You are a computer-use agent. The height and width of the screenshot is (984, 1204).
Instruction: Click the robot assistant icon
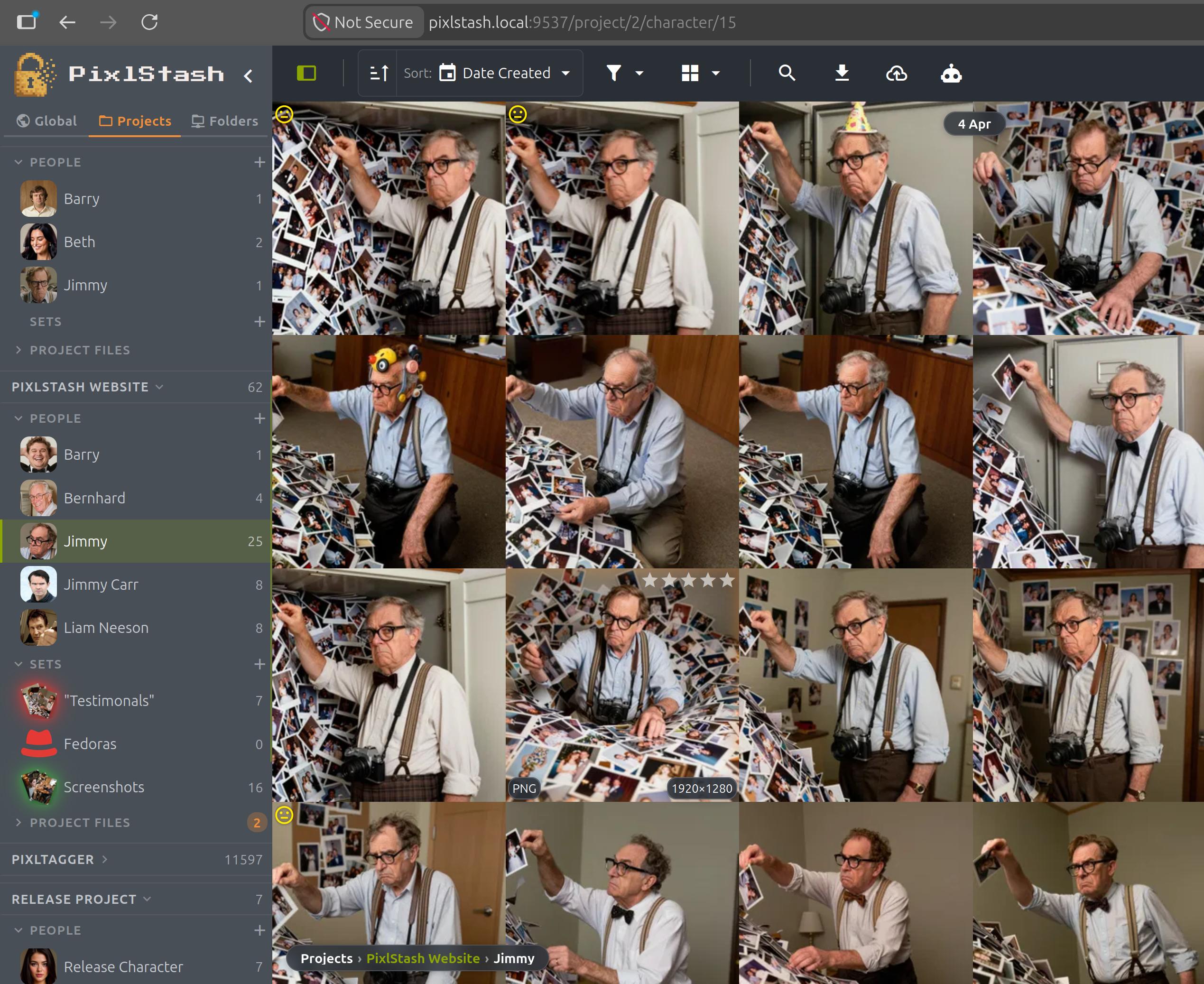click(951, 73)
